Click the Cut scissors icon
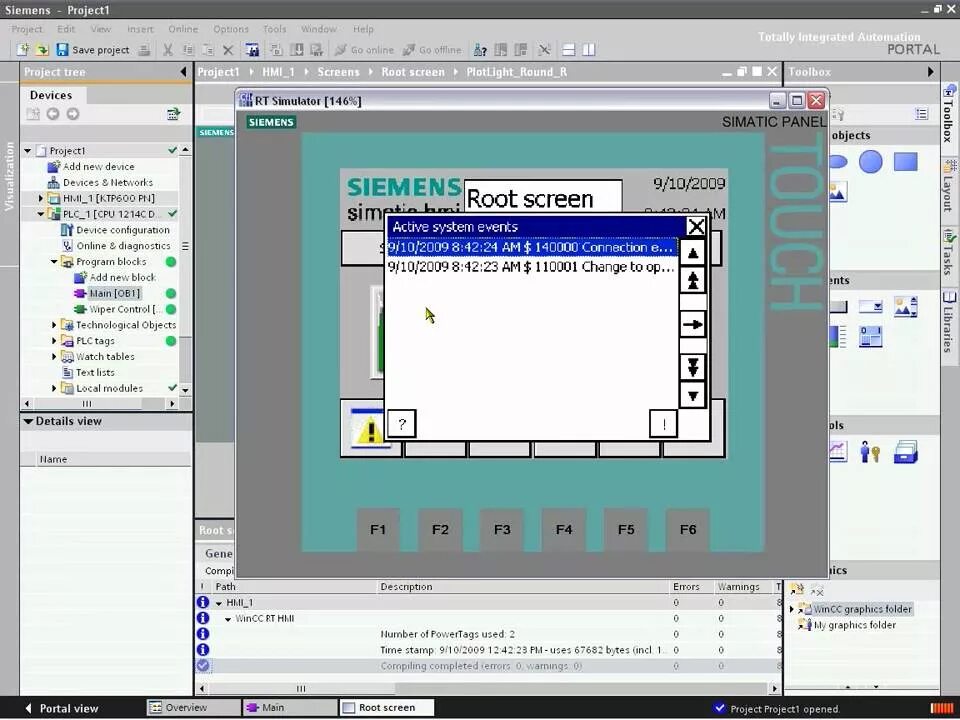Screen dimensions: 960x720 (x=168, y=50)
